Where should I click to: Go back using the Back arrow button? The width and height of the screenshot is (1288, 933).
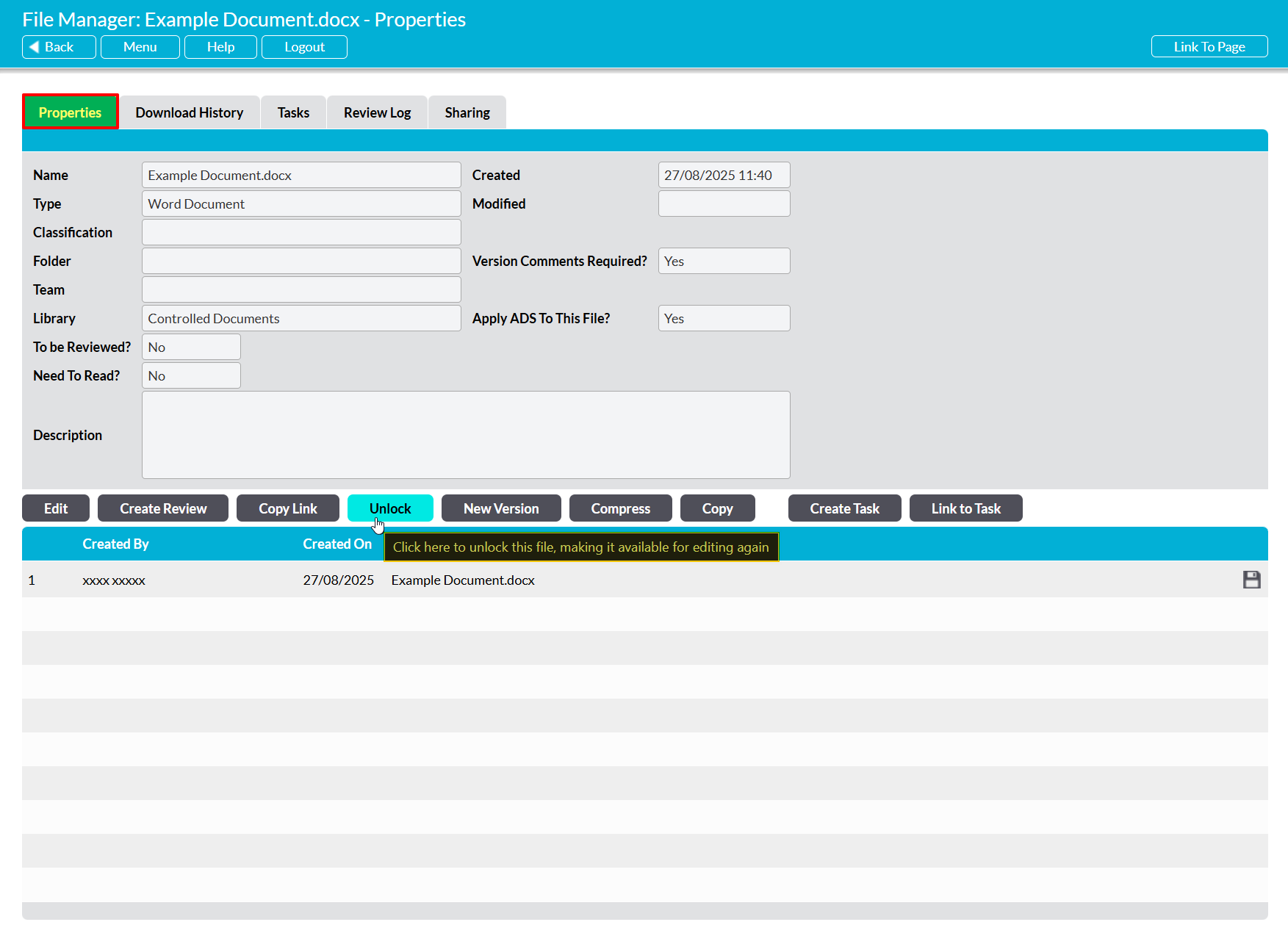(x=59, y=47)
